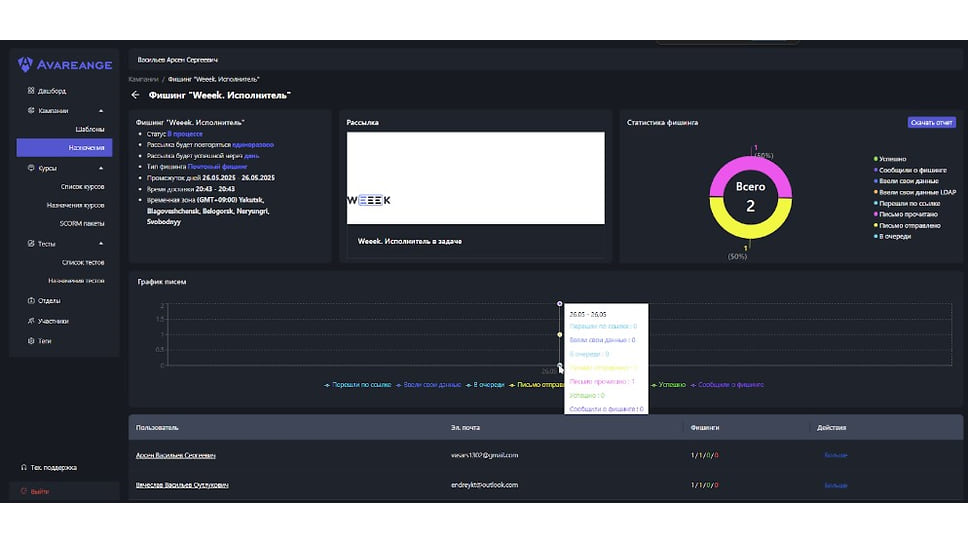Open user Арсен Васильев Сергеевич
Screen dimensions: 968x544
175,455
